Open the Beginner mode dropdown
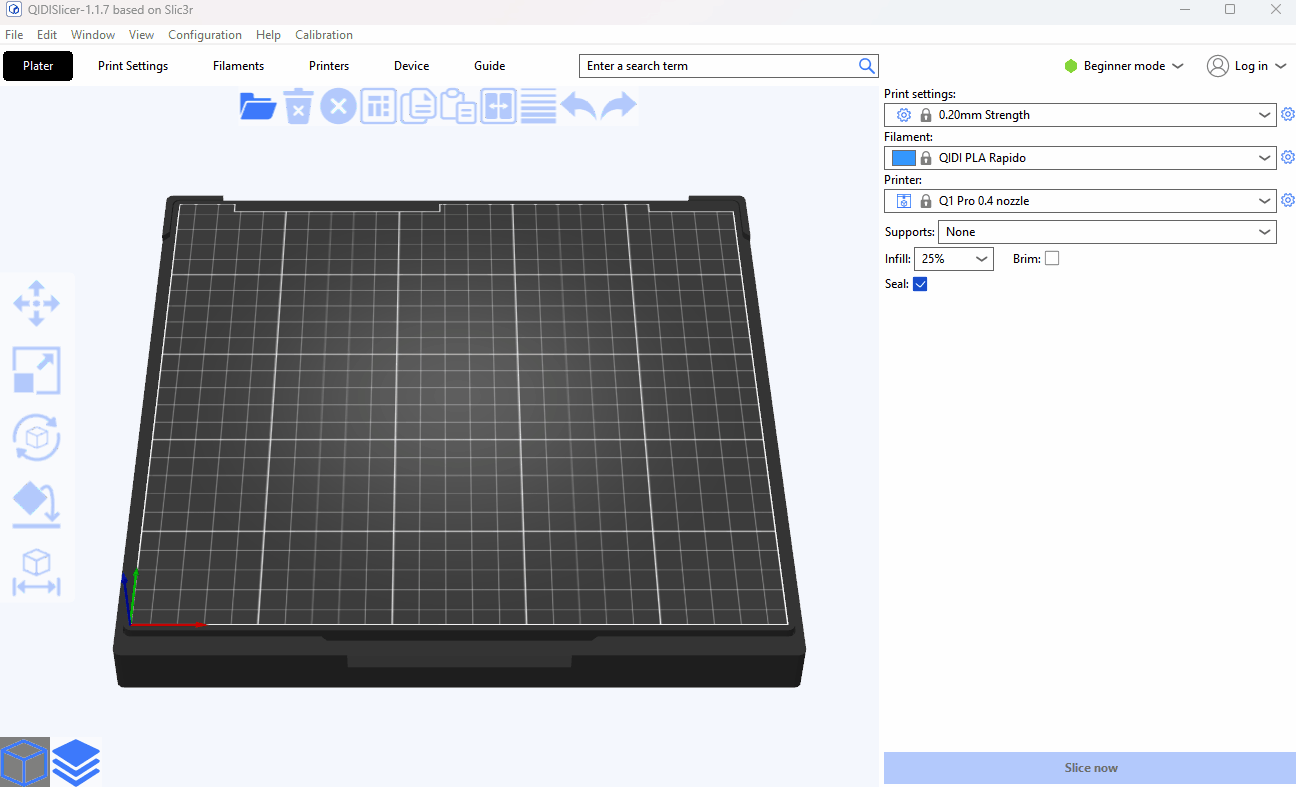 (x=1124, y=66)
